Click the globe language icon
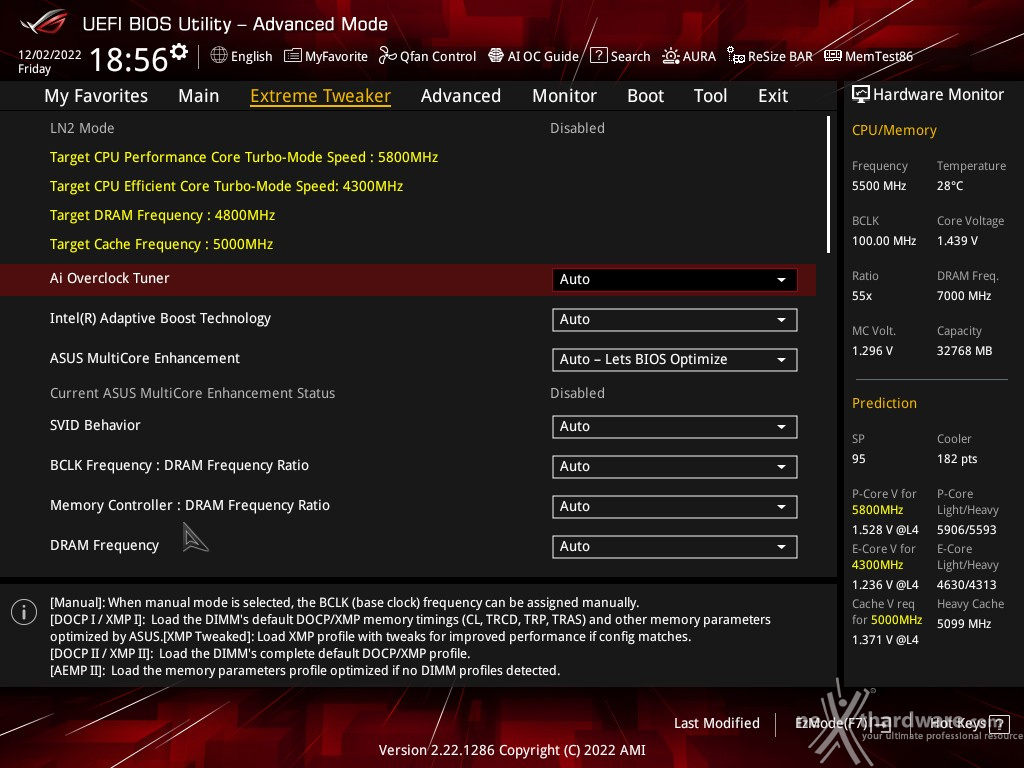Viewport: 1024px width, 768px height. coord(219,56)
